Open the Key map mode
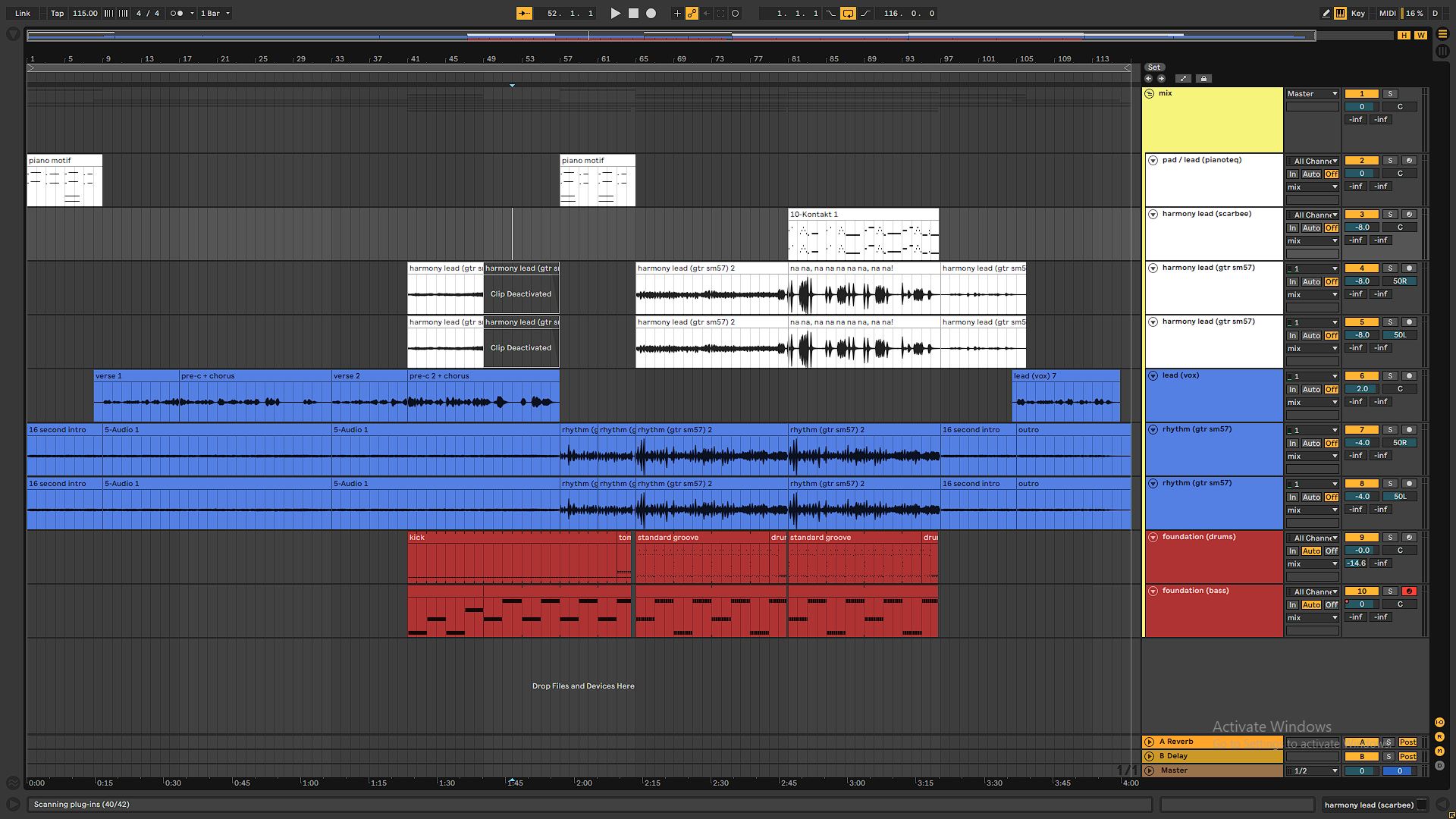The height and width of the screenshot is (819, 1456). pyautogui.click(x=1357, y=13)
